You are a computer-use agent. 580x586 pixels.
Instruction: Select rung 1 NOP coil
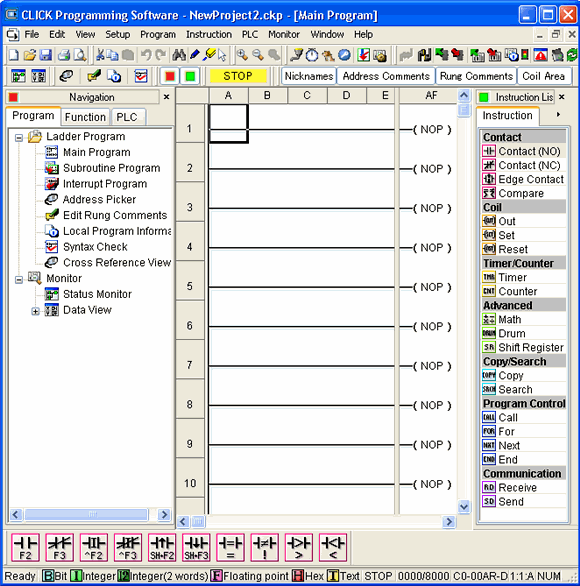click(432, 130)
